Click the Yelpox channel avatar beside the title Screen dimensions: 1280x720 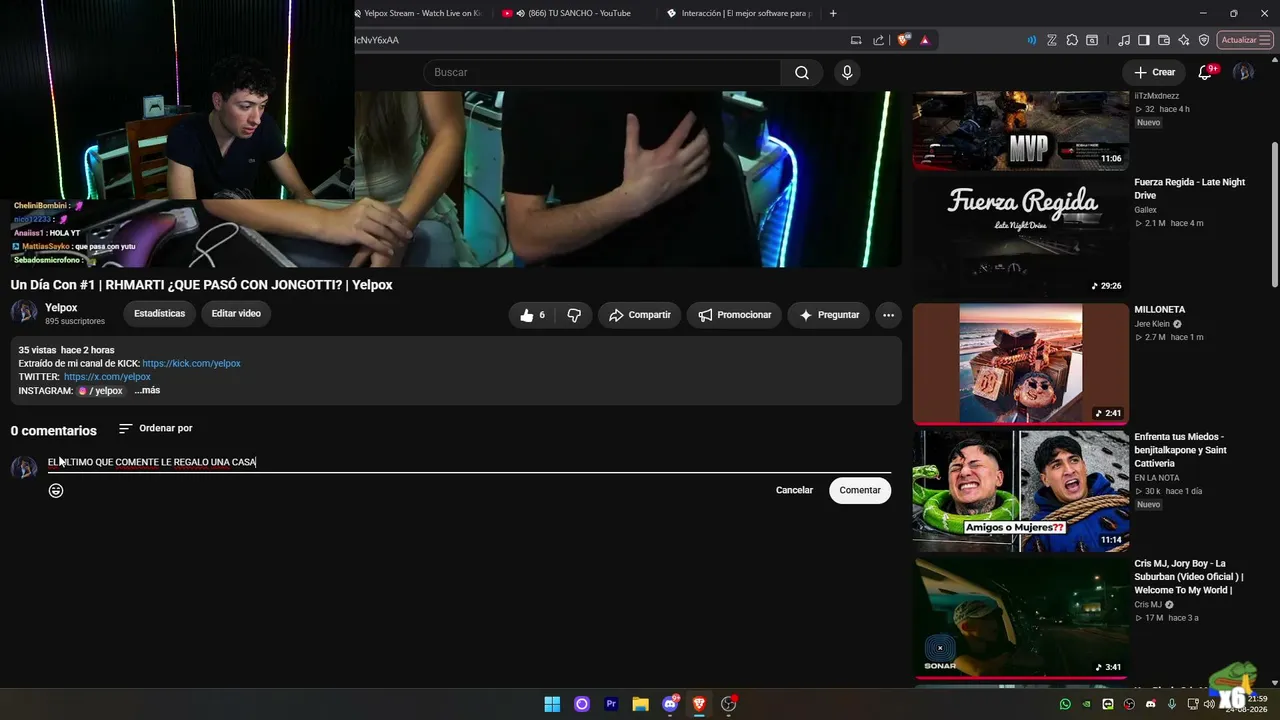coord(24,313)
